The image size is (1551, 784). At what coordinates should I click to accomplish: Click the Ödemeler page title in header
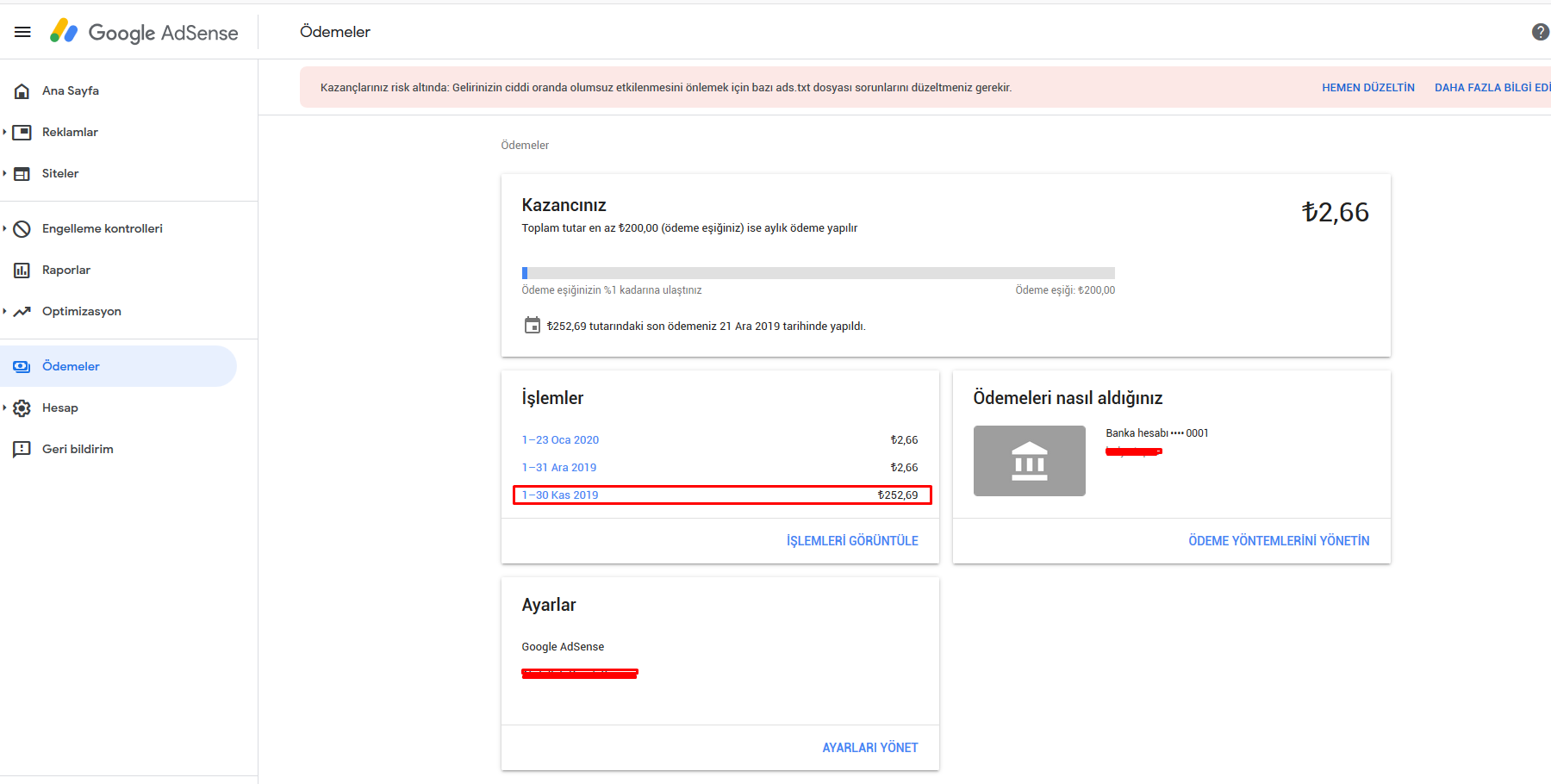(335, 32)
